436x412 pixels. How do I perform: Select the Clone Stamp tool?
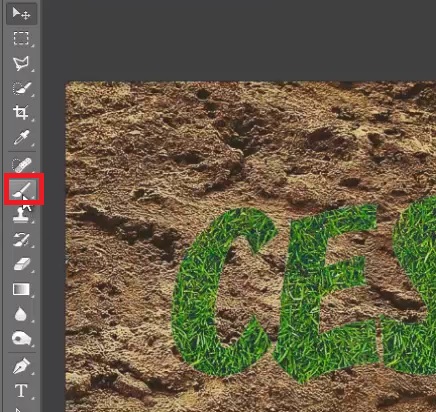tap(21, 214)
